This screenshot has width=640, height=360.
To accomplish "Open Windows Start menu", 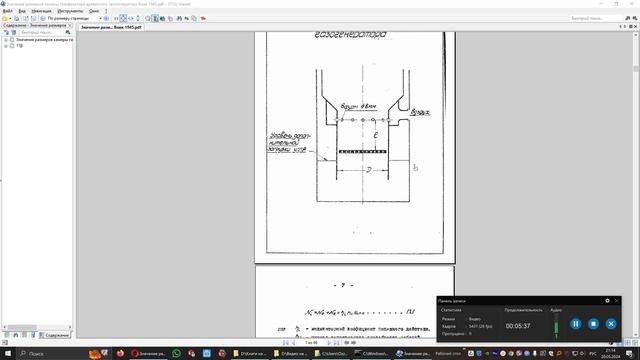I will click(x=7, y=353).
